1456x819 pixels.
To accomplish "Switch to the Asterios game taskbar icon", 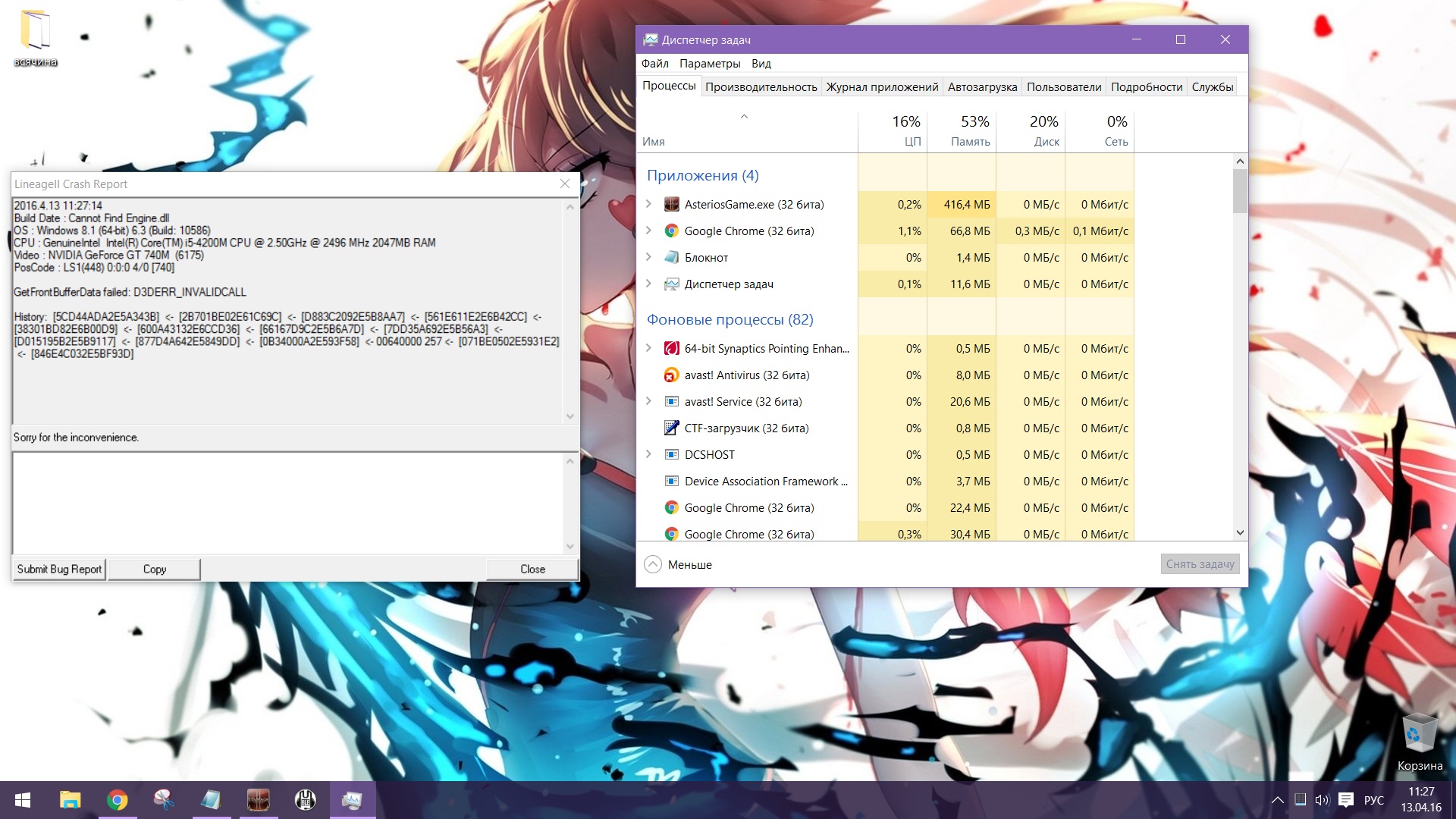I will (x=258, y=800).
